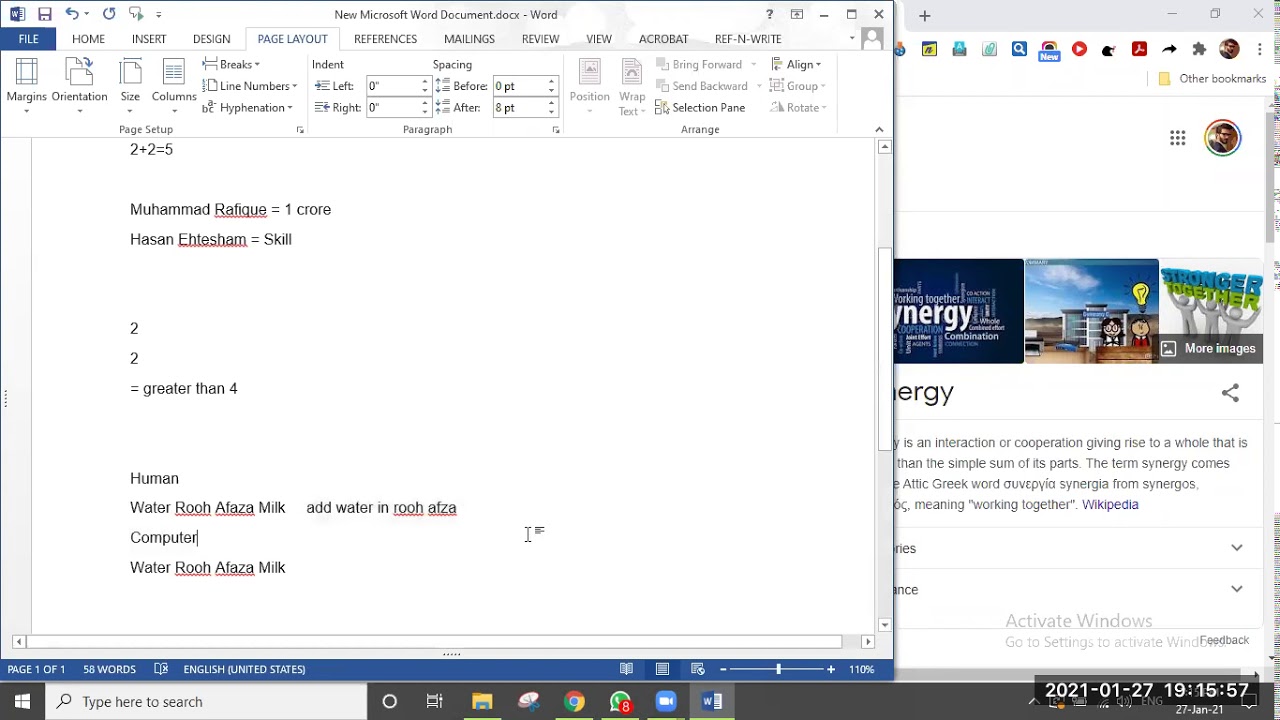Click the Synergy word-cloud thumbnail

[959, 311]
